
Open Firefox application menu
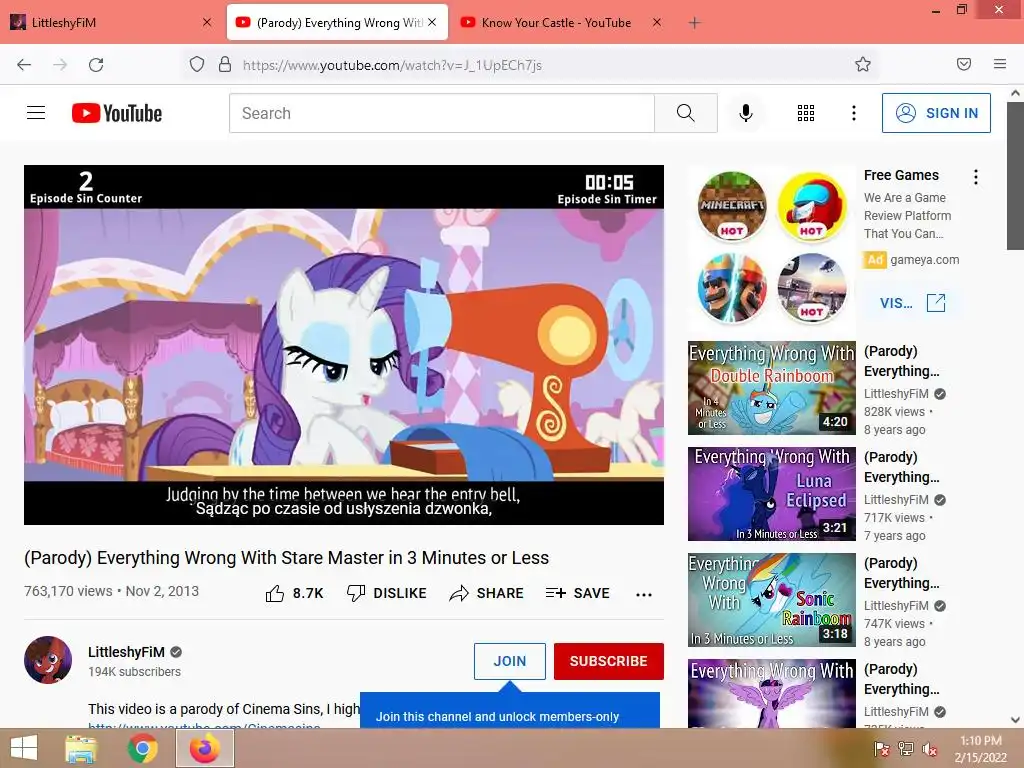(x=1000, y=64)
